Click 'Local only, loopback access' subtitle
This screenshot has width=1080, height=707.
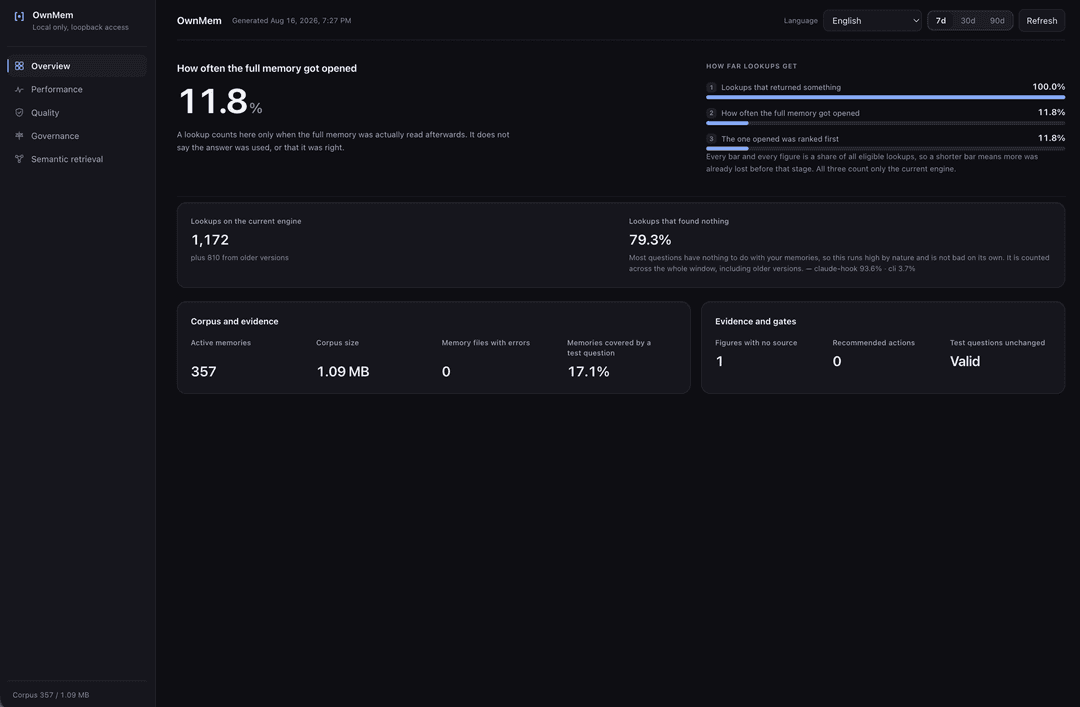pos(81,28)
